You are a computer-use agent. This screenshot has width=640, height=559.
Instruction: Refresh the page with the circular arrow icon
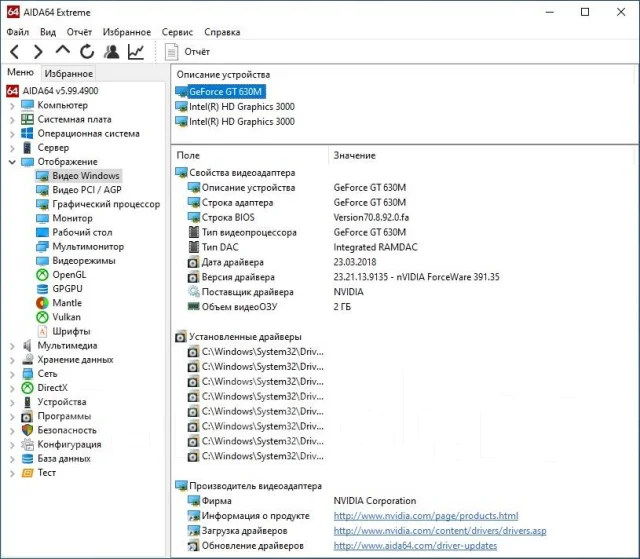coord(87,52)
